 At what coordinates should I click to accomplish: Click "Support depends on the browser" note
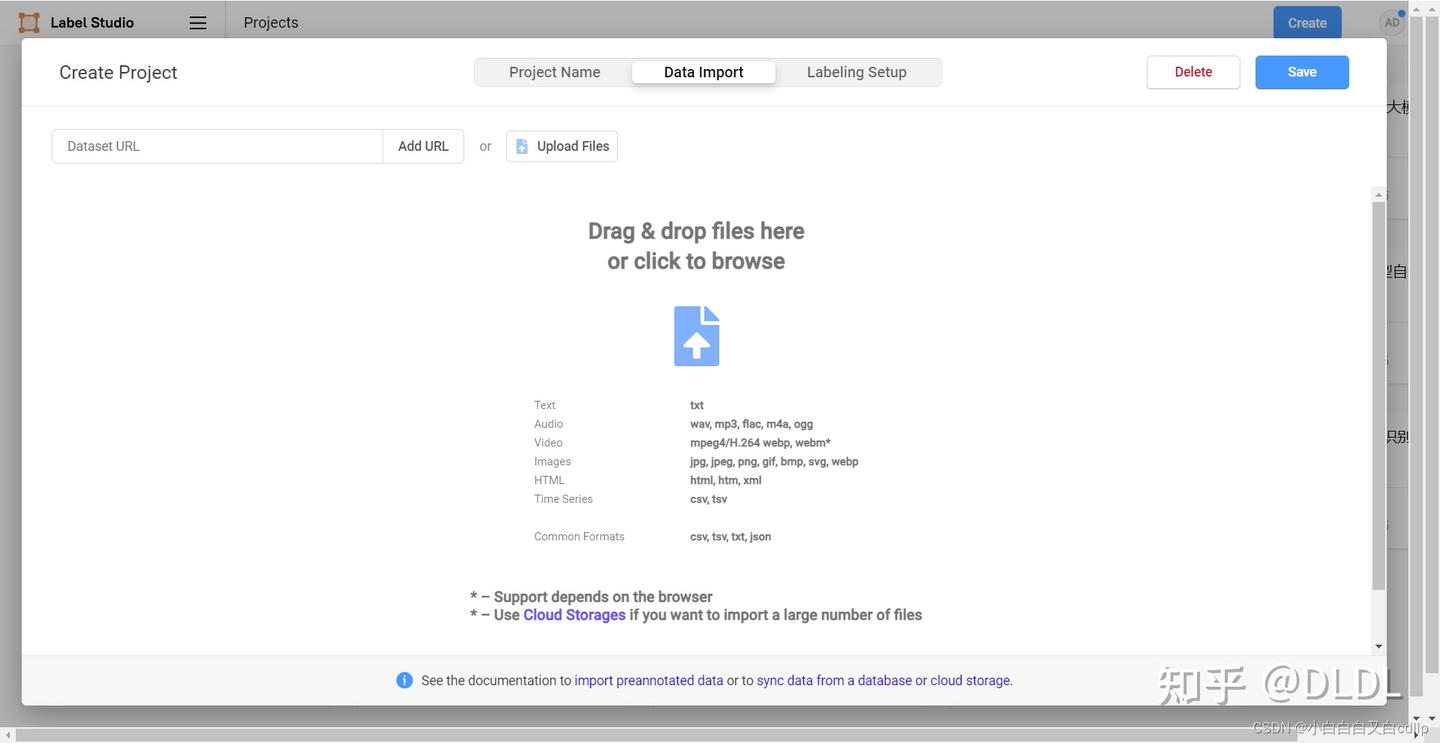[603, 597]
